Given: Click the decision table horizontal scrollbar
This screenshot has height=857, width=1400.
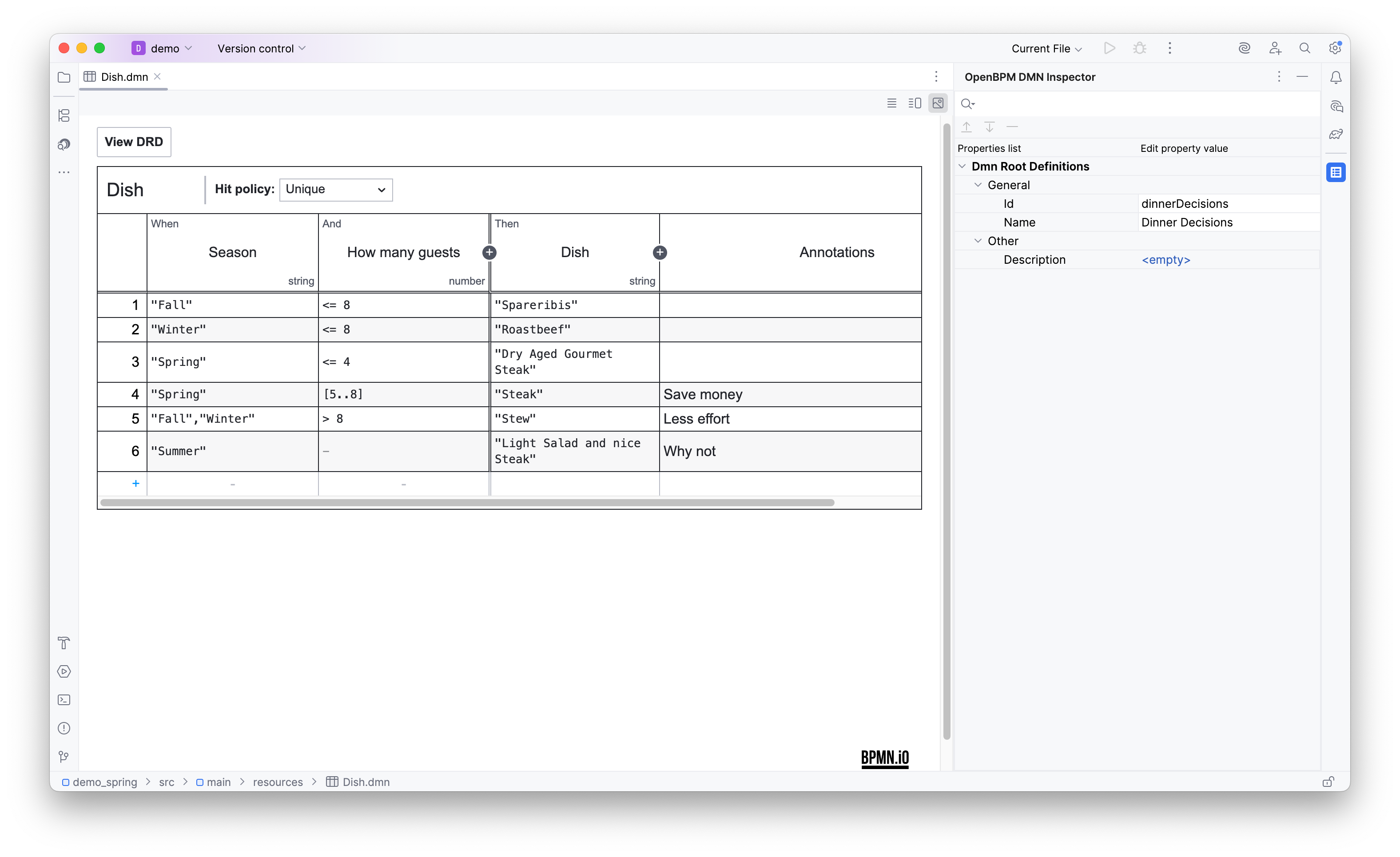Looking at the screenshot, I should coord(467,503).
